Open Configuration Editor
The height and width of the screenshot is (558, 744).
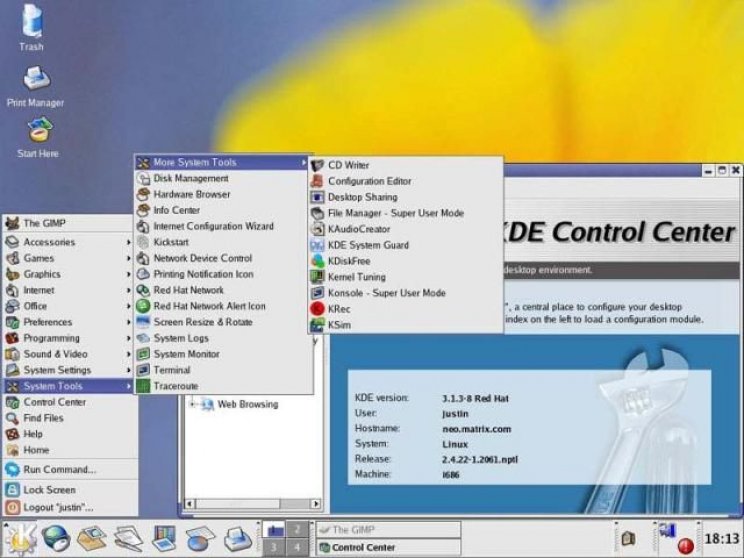pos(406,181)
